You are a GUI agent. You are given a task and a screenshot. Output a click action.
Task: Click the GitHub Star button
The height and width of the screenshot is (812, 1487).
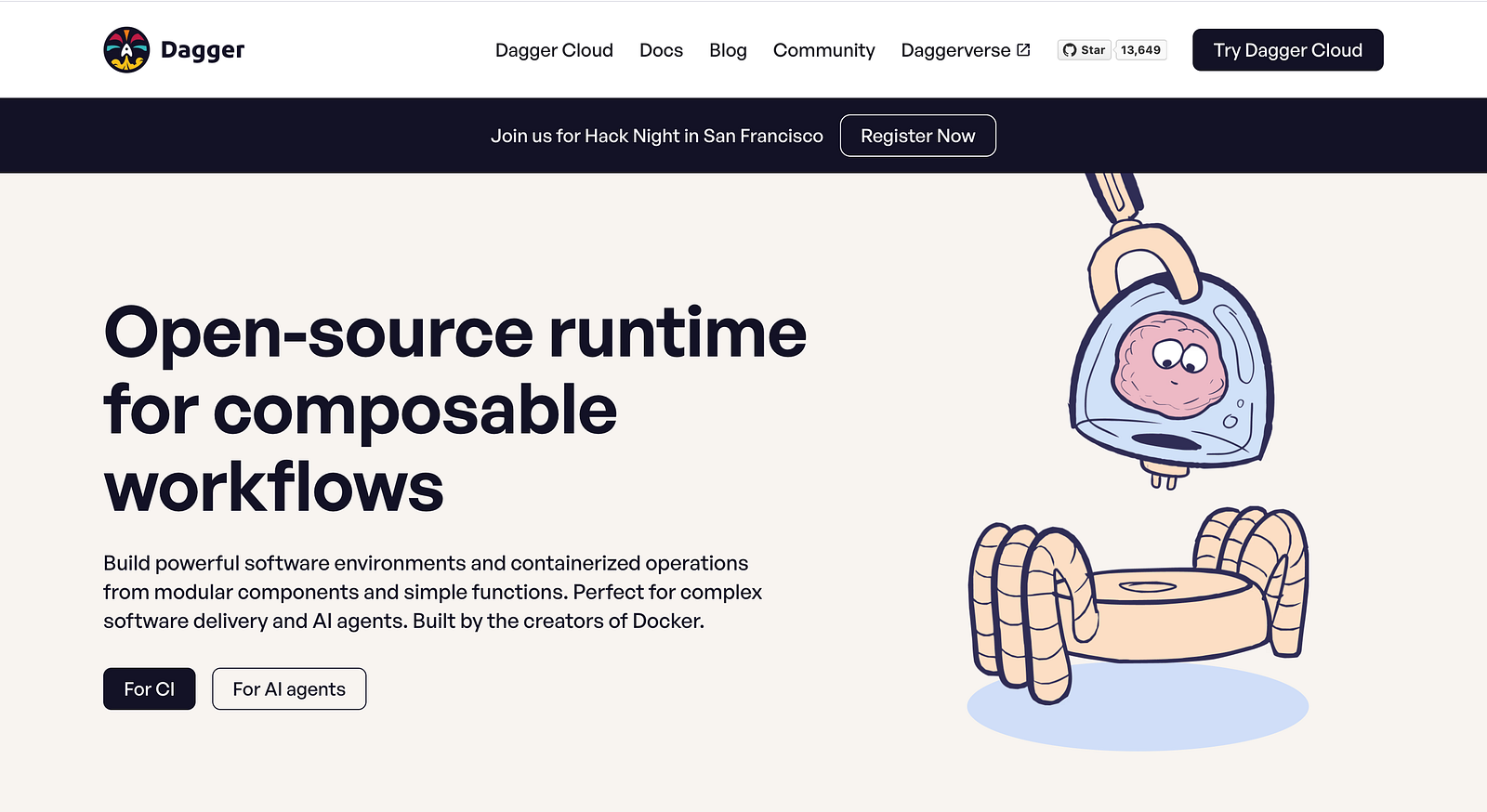[1085, 50]
